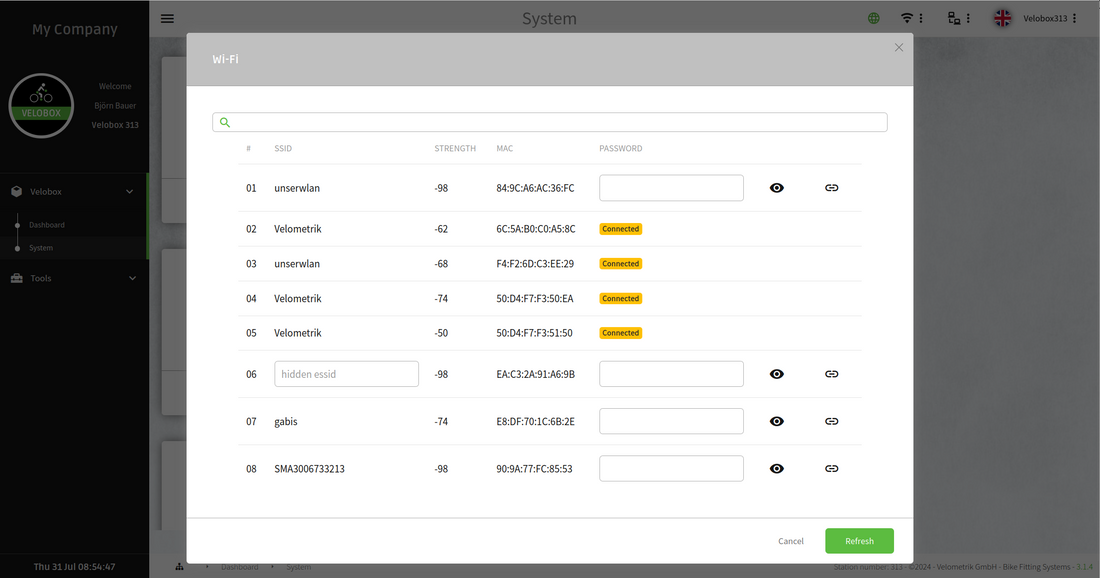Reveal the password for SMA3006733213
This screenshot has height=578, width=1100.
coord(777,468)
